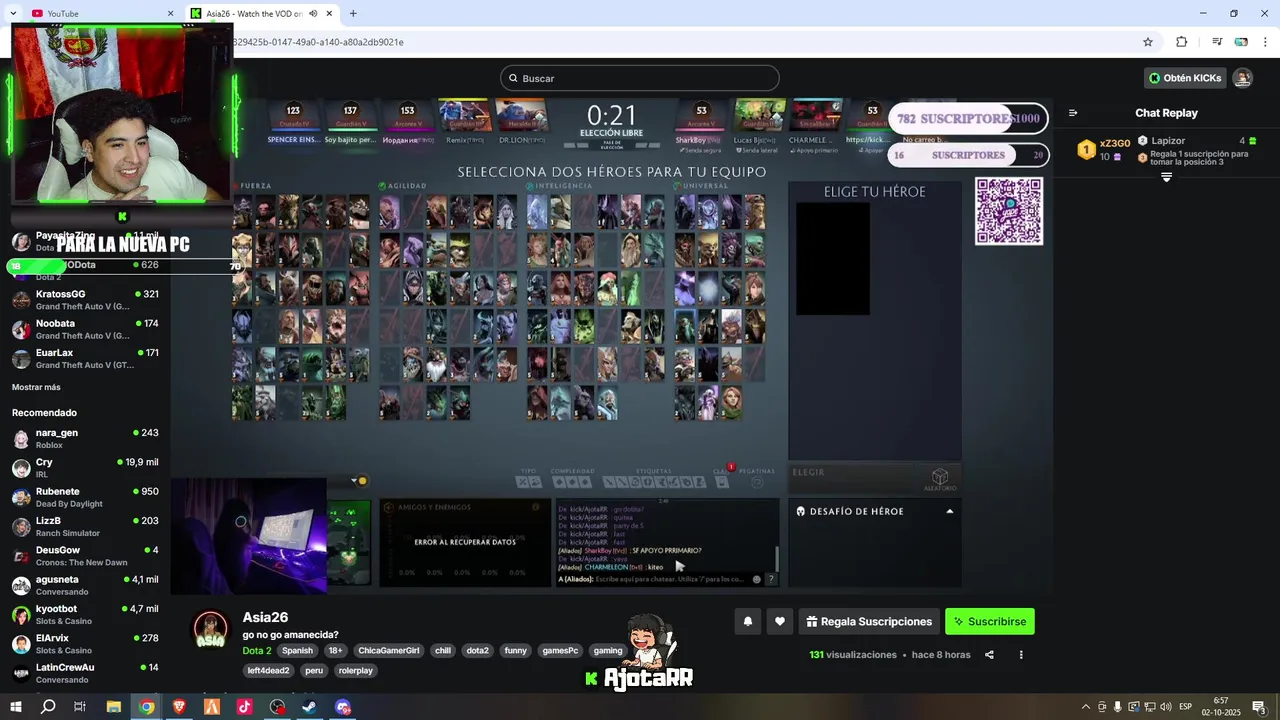Open Discord from the taskbar
This screenshot has height=720, width=1280.
point(343,707)
